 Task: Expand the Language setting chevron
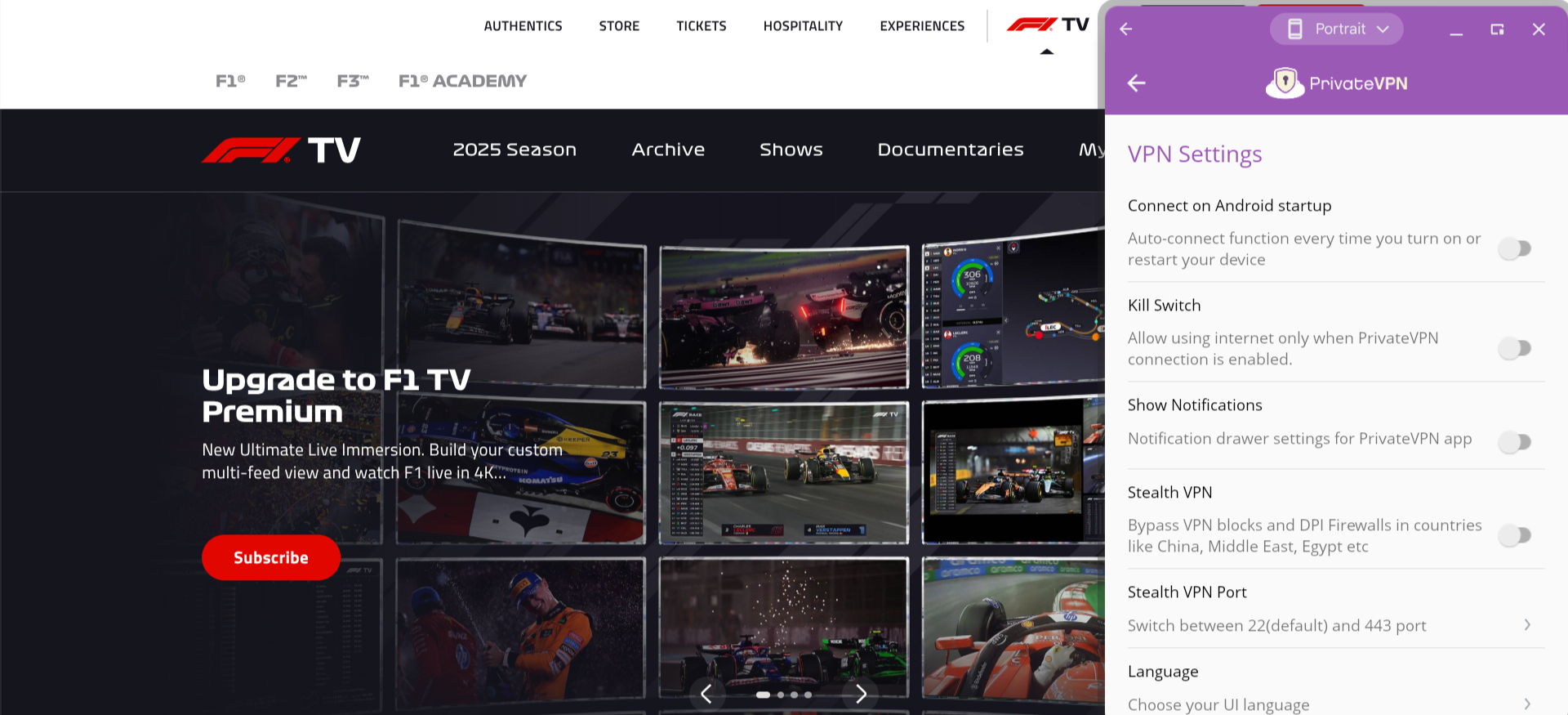[1526, 704]
